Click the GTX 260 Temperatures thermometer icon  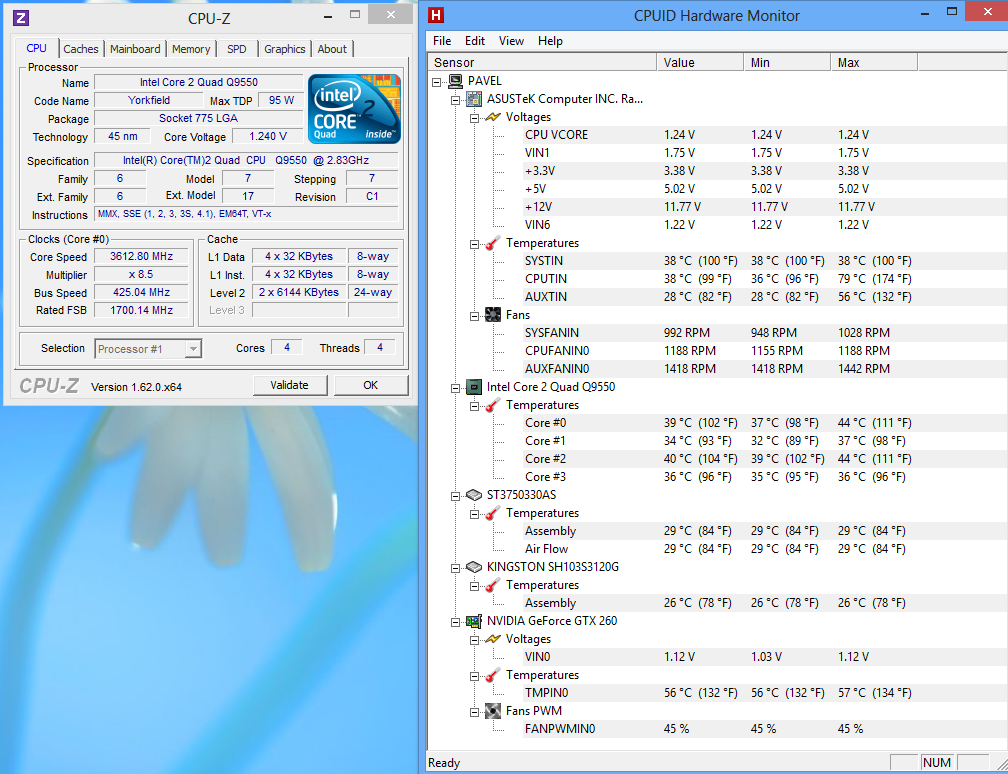(492, 675)
